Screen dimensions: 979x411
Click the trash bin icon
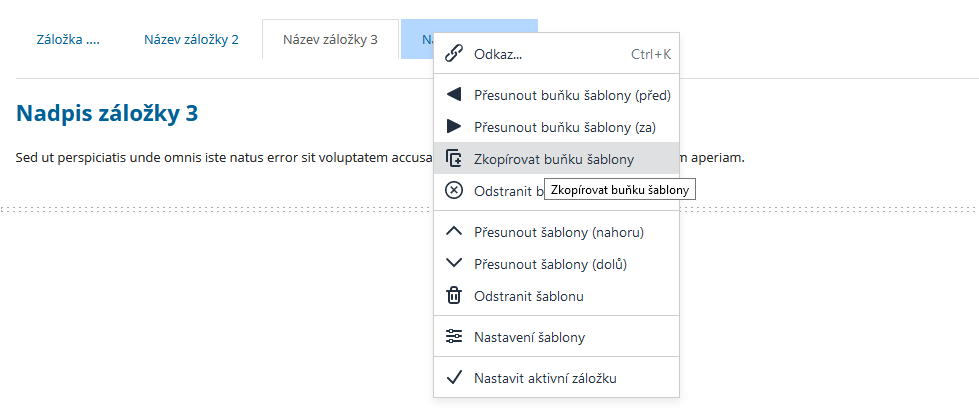click(x=454, y=296)
